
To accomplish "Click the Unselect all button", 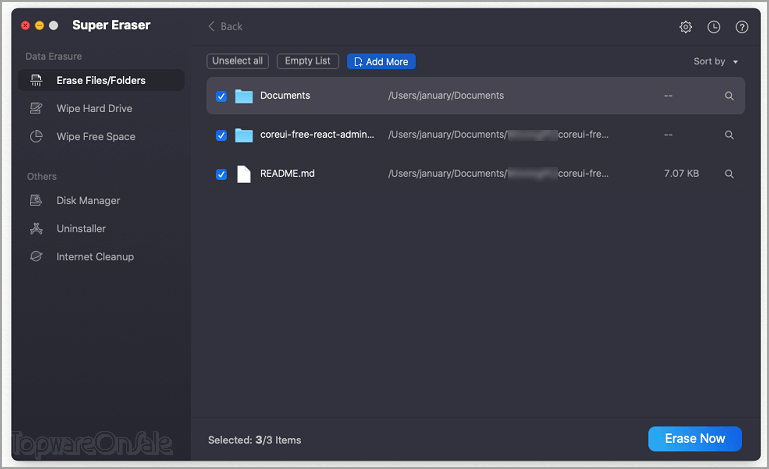I will pos(237,61).
